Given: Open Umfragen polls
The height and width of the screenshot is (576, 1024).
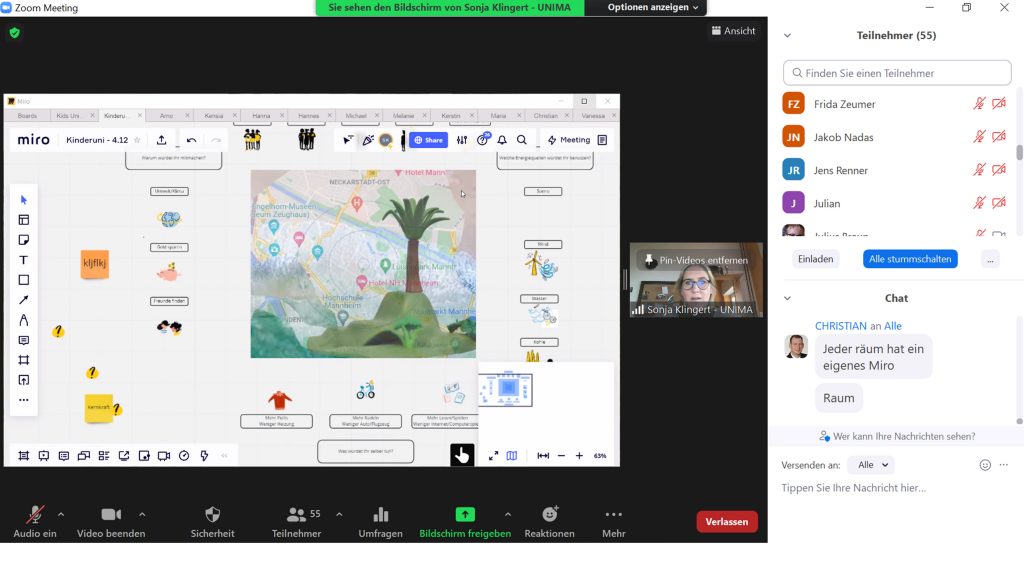Looking at the screenshot, I should click(380, 522).
